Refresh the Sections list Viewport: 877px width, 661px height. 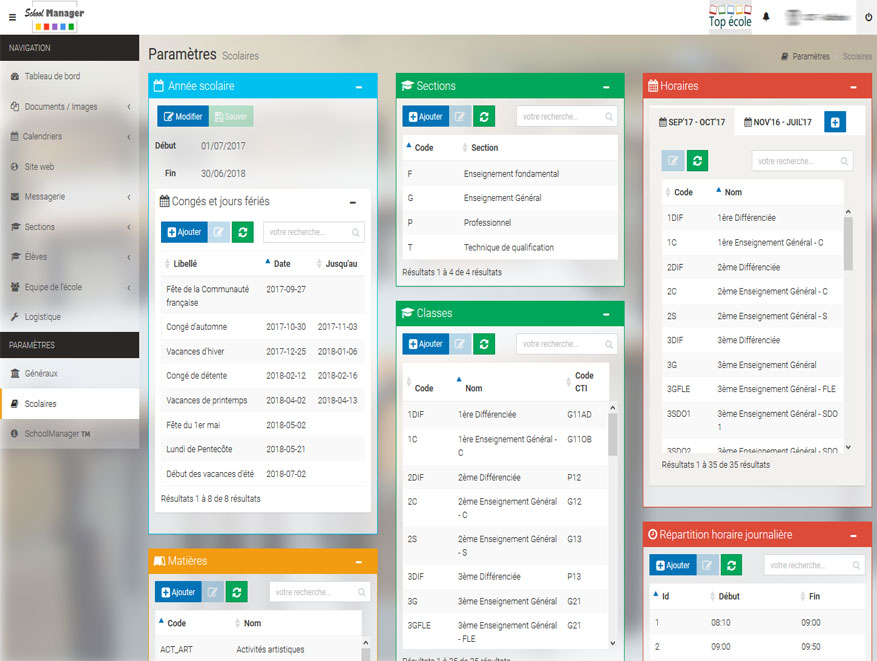tap(484, 116)
